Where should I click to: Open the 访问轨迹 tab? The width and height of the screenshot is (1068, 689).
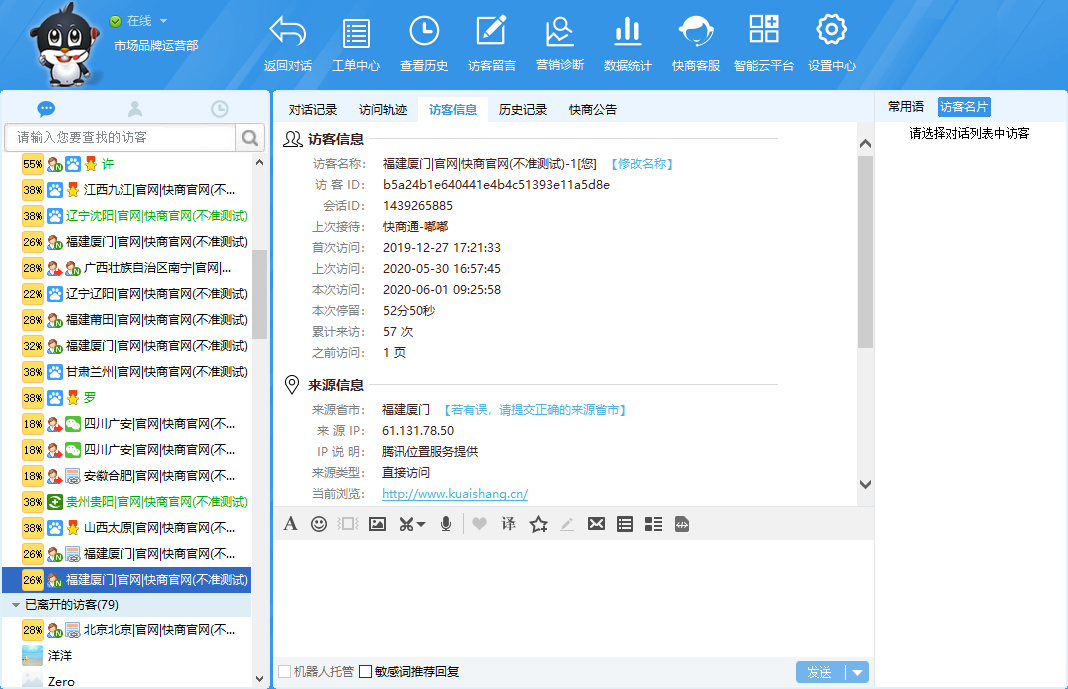[x=383, y=110]
